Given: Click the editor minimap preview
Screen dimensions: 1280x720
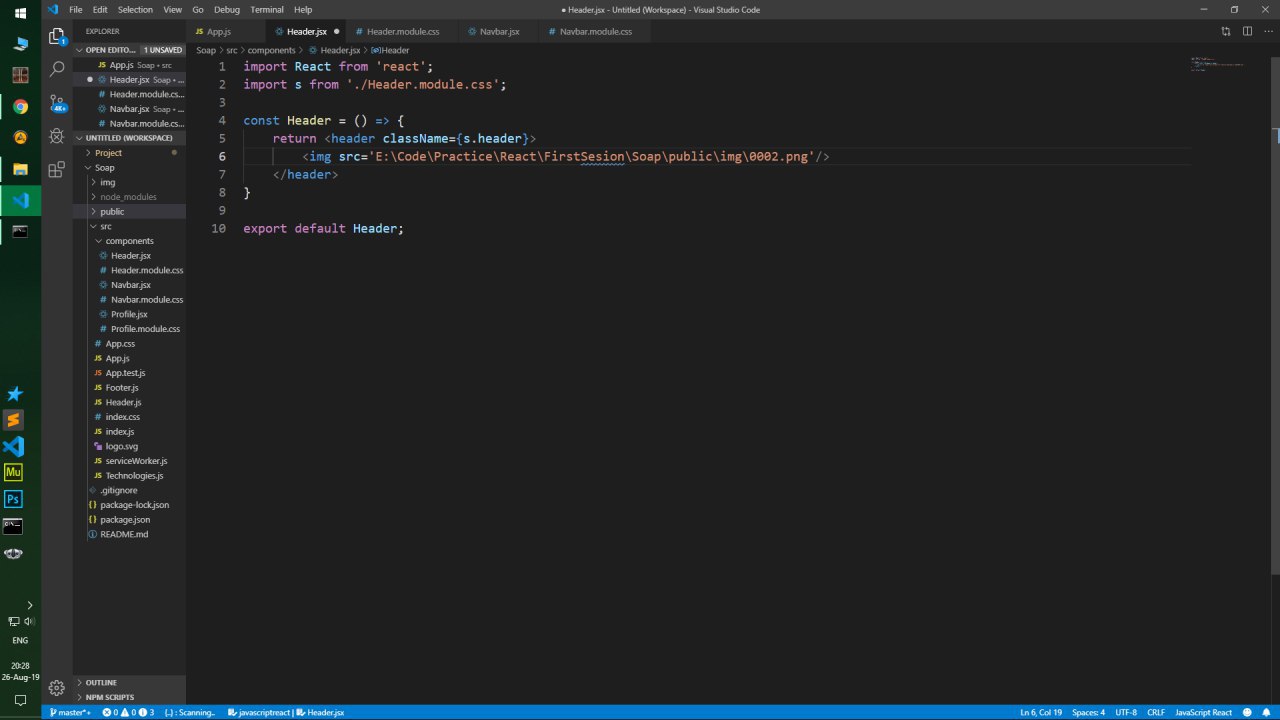Looking at the screenshot, I should click(1217, 65).
